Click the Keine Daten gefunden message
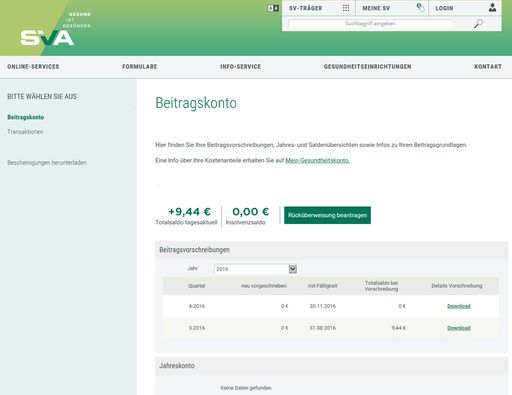This screenshot has height=395, width=512. click(246, 388)
